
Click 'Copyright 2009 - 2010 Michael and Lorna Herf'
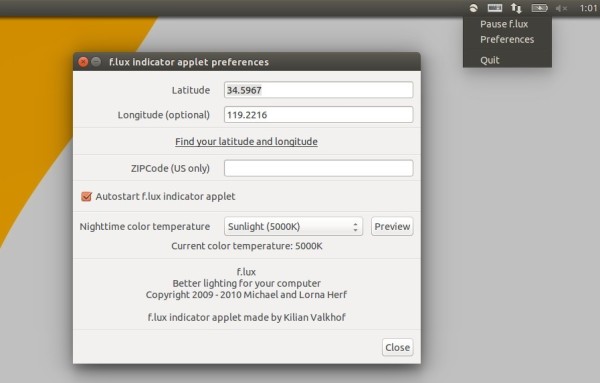(x=246, y=295)
